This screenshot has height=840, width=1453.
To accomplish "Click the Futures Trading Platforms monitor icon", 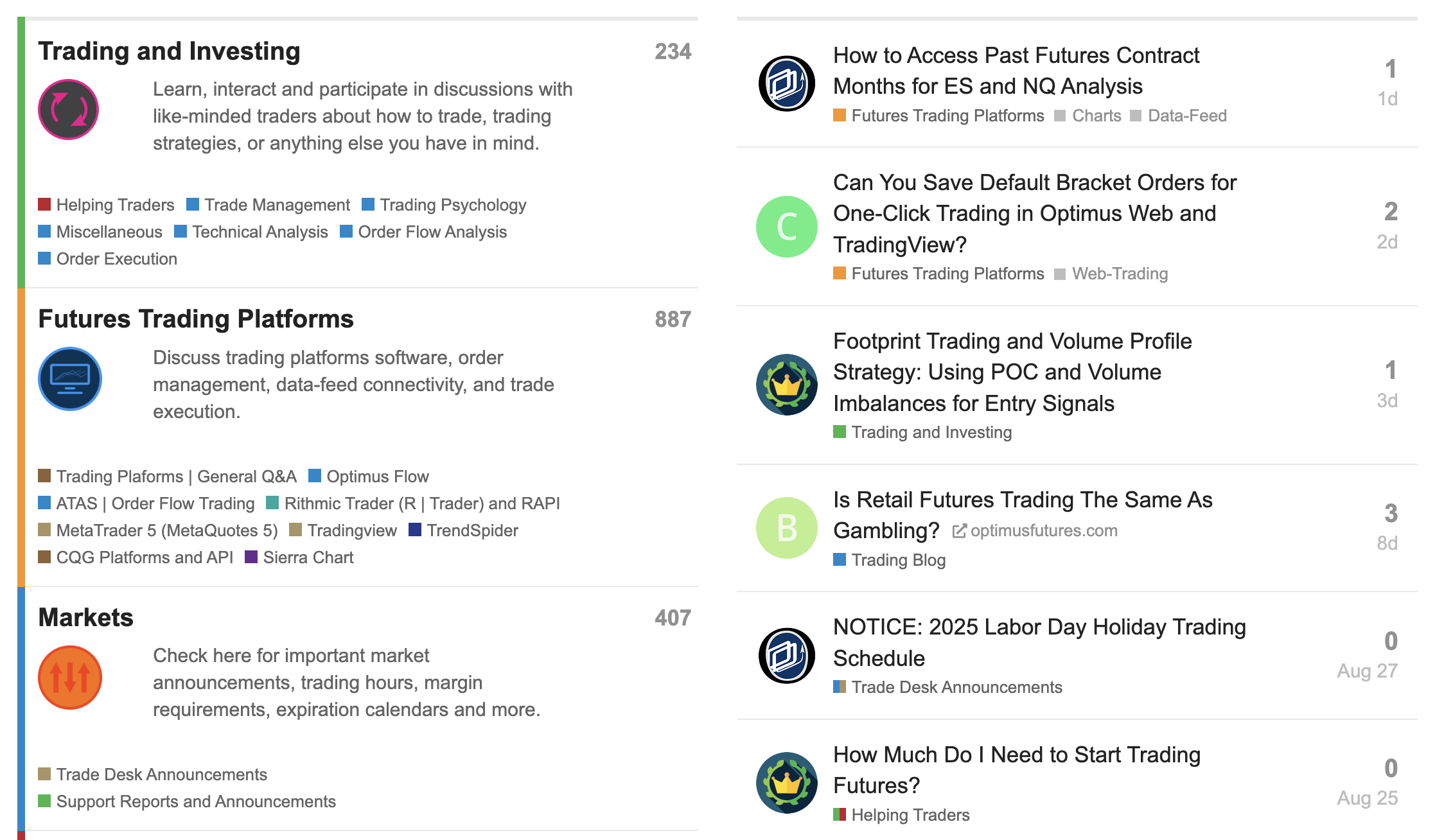I will coord(70,379).
